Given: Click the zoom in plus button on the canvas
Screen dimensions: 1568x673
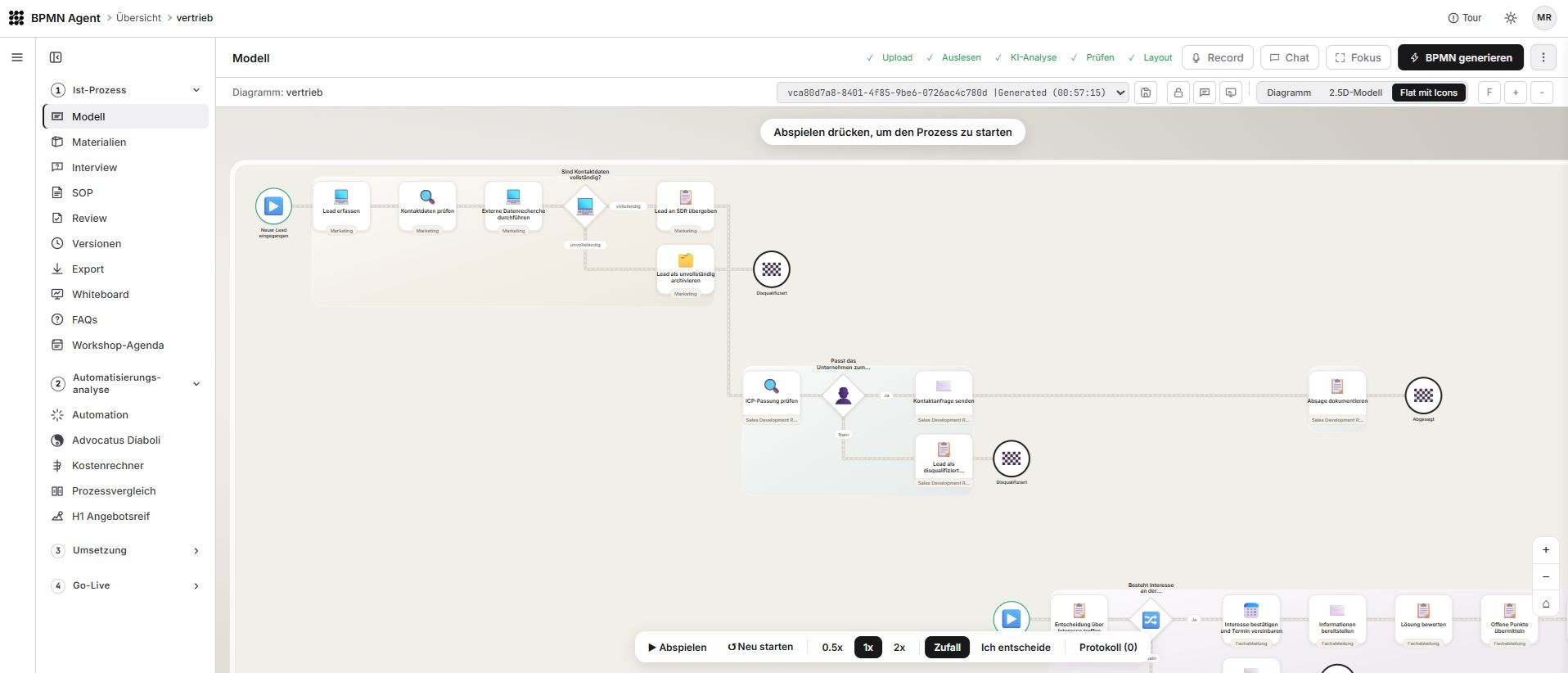Looking at the screenshot, I should click(1546, 550).
